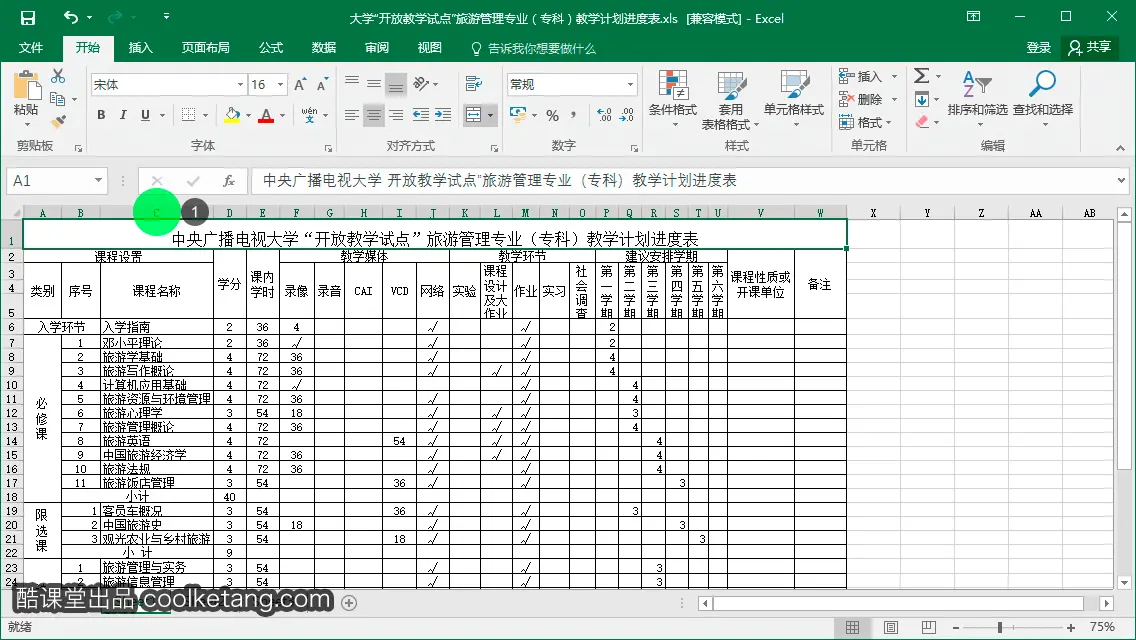The width and height of the screenshot is (1136, 640).
Task: Toggle bottom align
Action: click(x=396, y=84)
